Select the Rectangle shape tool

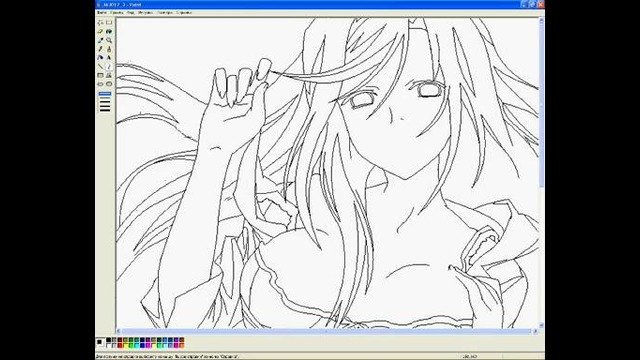click(x=100, y=75)
